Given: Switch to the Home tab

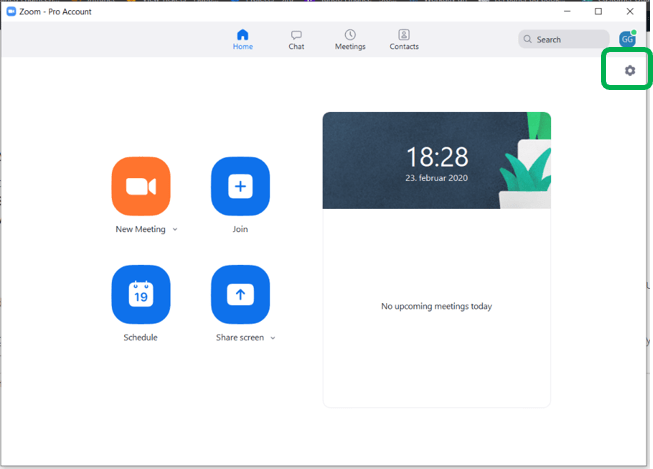Looking at the screenshot, I should (x=243, y=40).
